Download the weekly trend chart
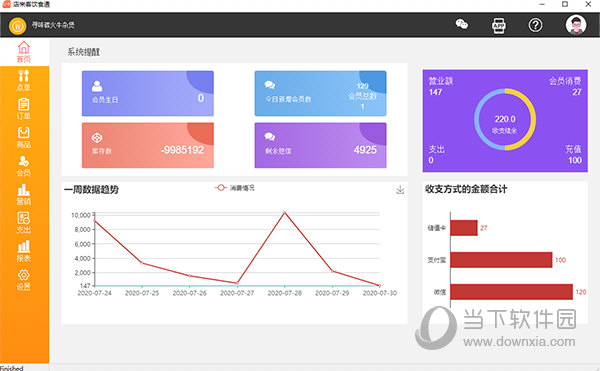 (x=400, y=190)
